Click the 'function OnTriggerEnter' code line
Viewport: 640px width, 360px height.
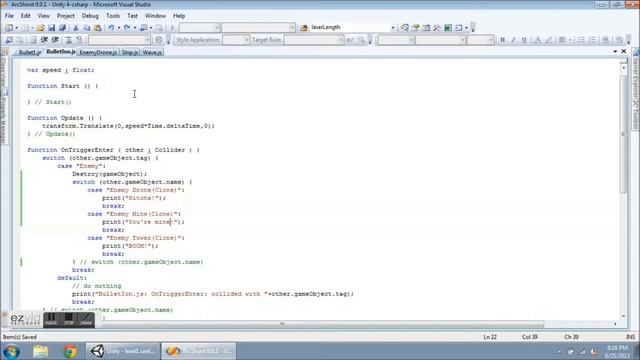113,150
